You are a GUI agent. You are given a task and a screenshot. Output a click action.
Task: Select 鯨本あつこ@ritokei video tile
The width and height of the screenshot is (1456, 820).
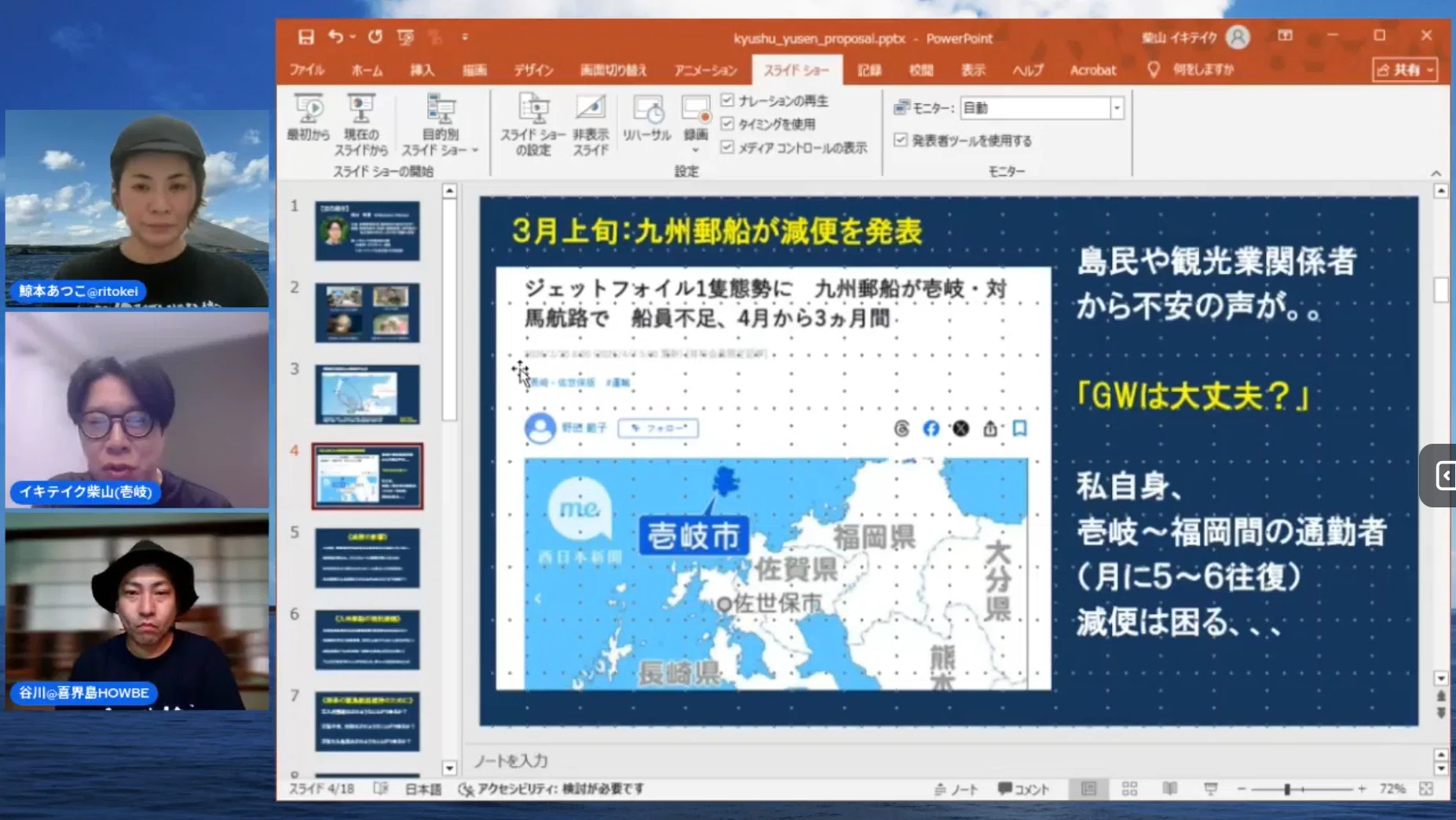137,208
